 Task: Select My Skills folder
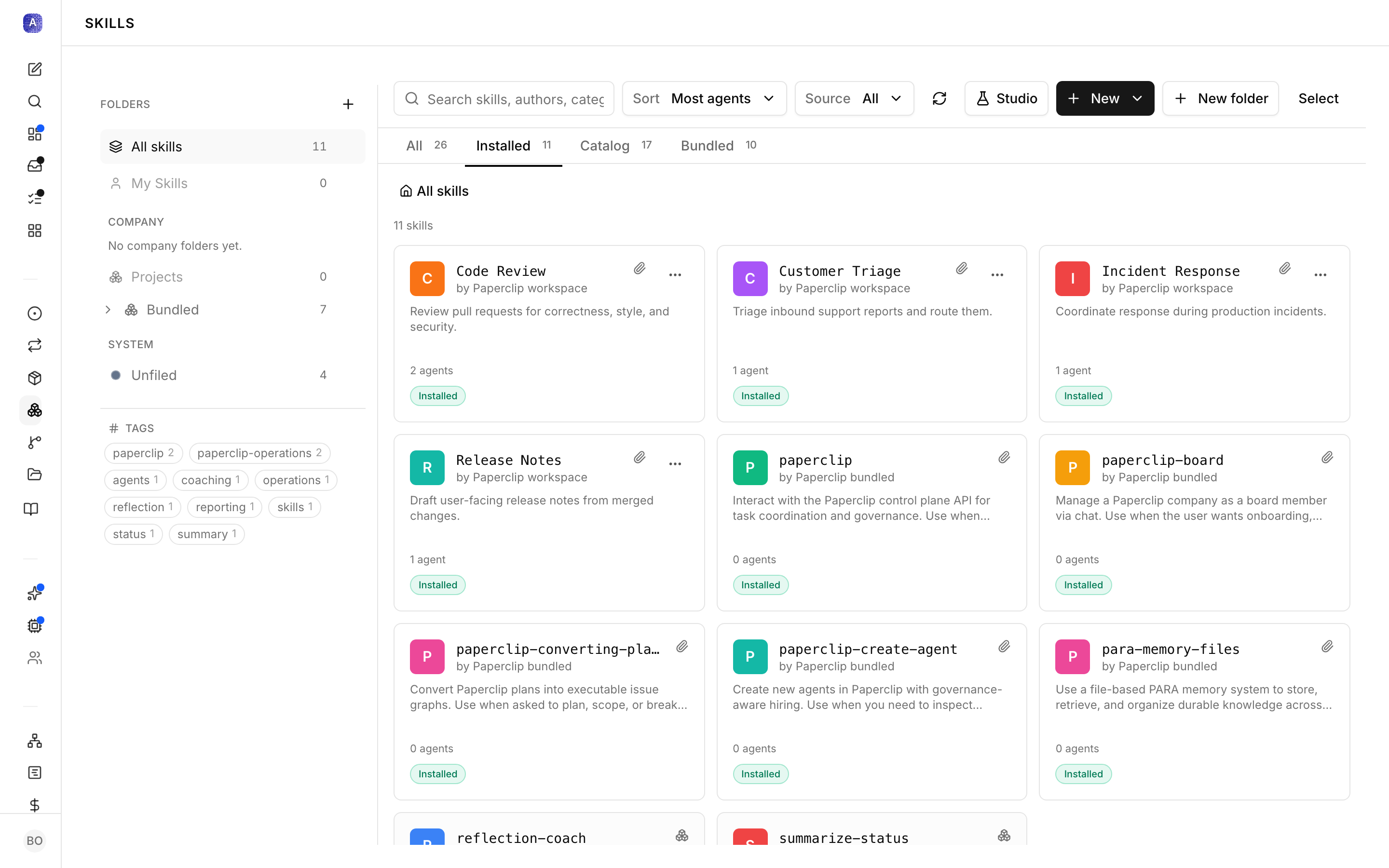232,184
